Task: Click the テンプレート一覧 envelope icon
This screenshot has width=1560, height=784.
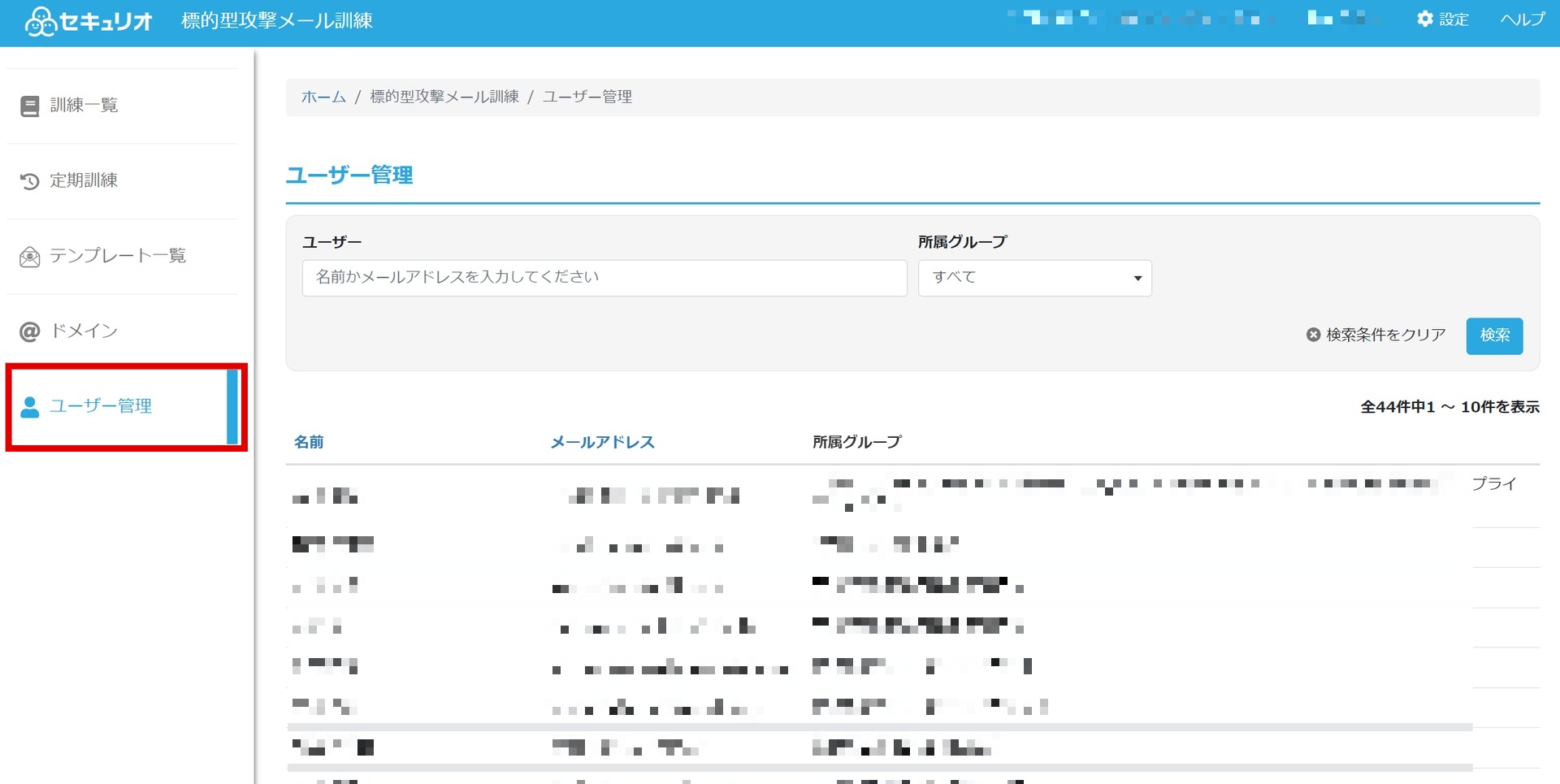Action: coord(30,257)
